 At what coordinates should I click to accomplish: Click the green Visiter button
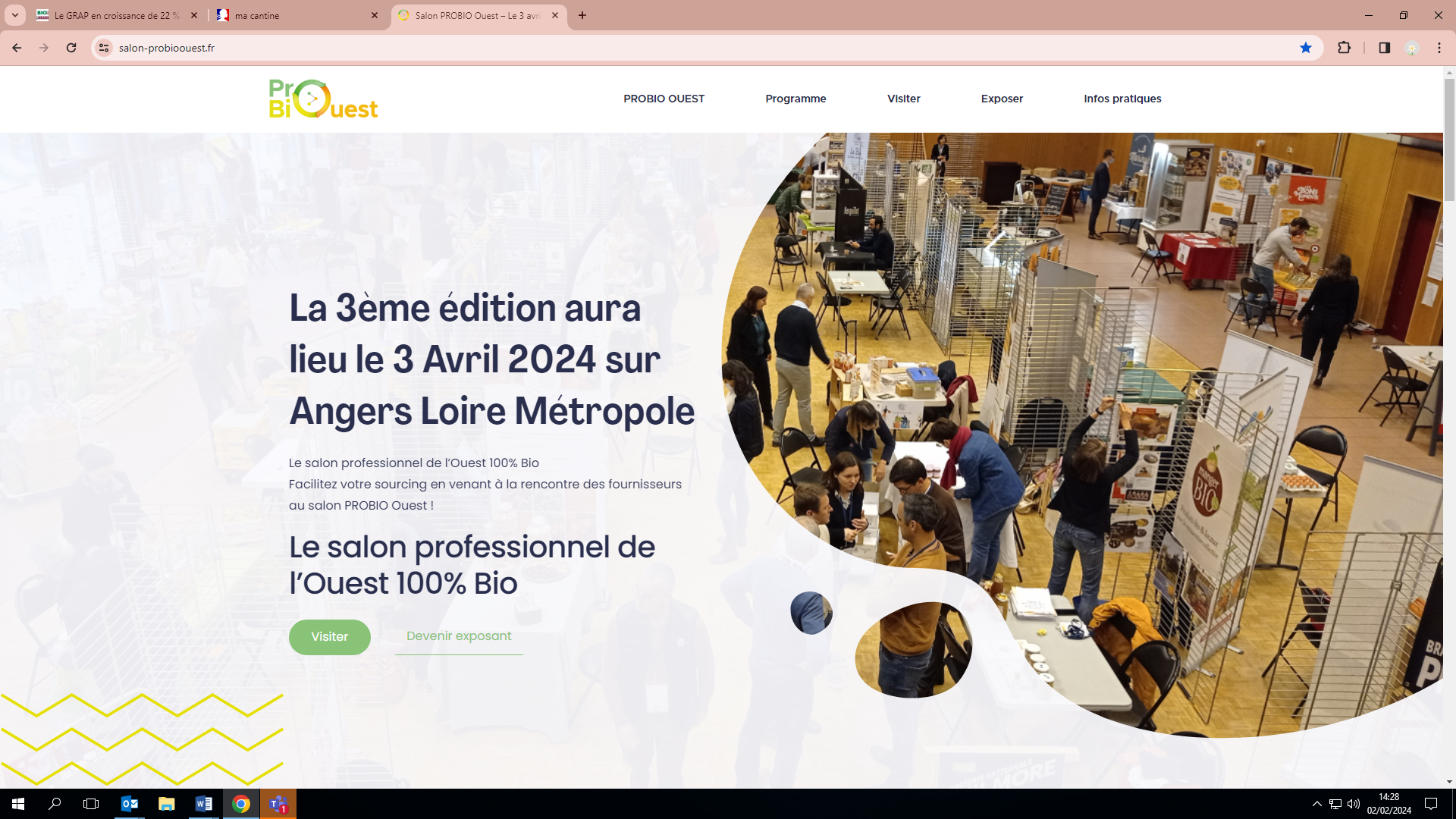tap(329, 637)
